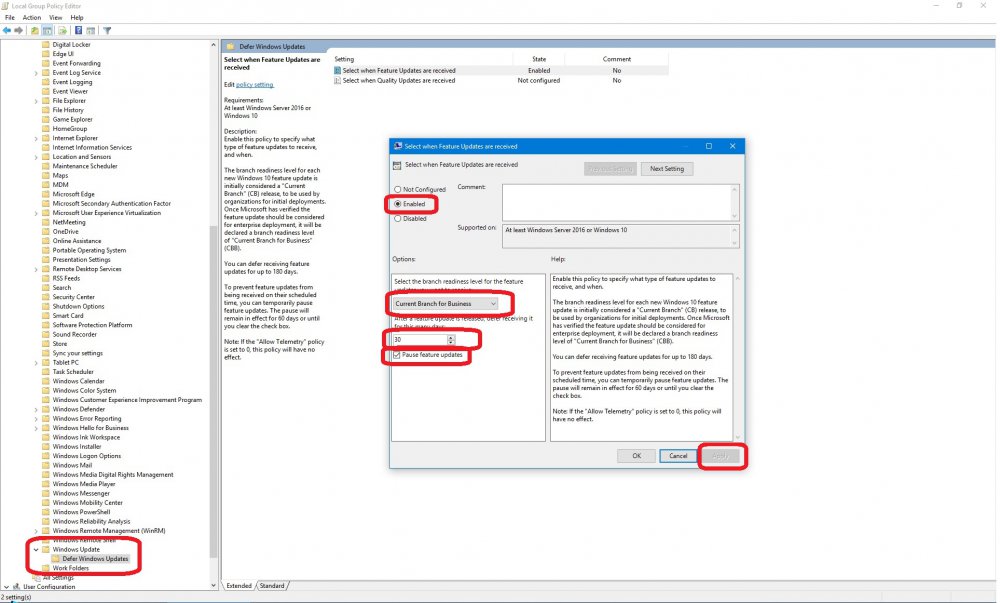Switch to the Standard tab
1000x603 pixels.
coord(273,585)
